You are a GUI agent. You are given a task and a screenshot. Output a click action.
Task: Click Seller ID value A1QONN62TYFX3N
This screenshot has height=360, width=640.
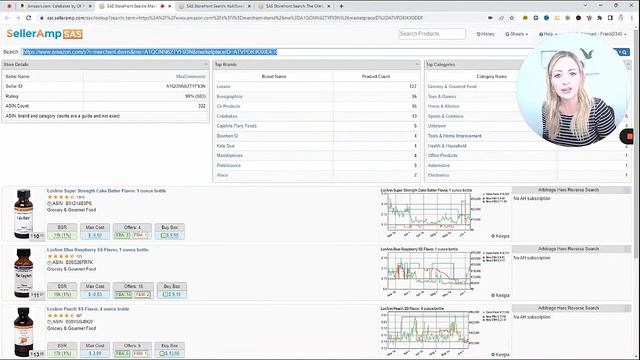[x=186, y=87]
